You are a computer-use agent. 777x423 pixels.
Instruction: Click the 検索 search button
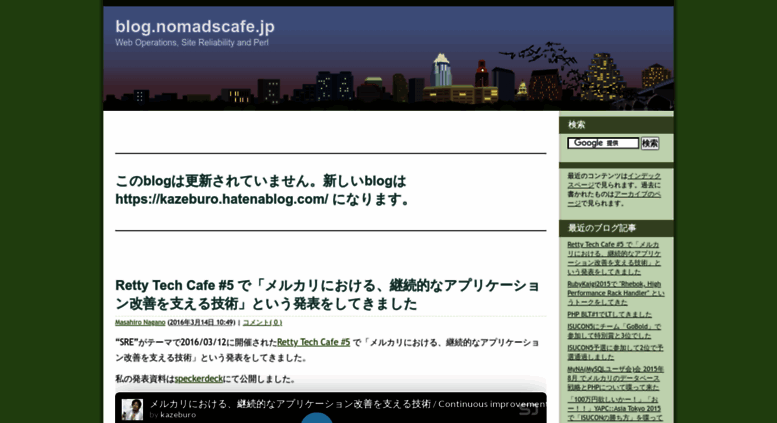click(x=650, y=144)
